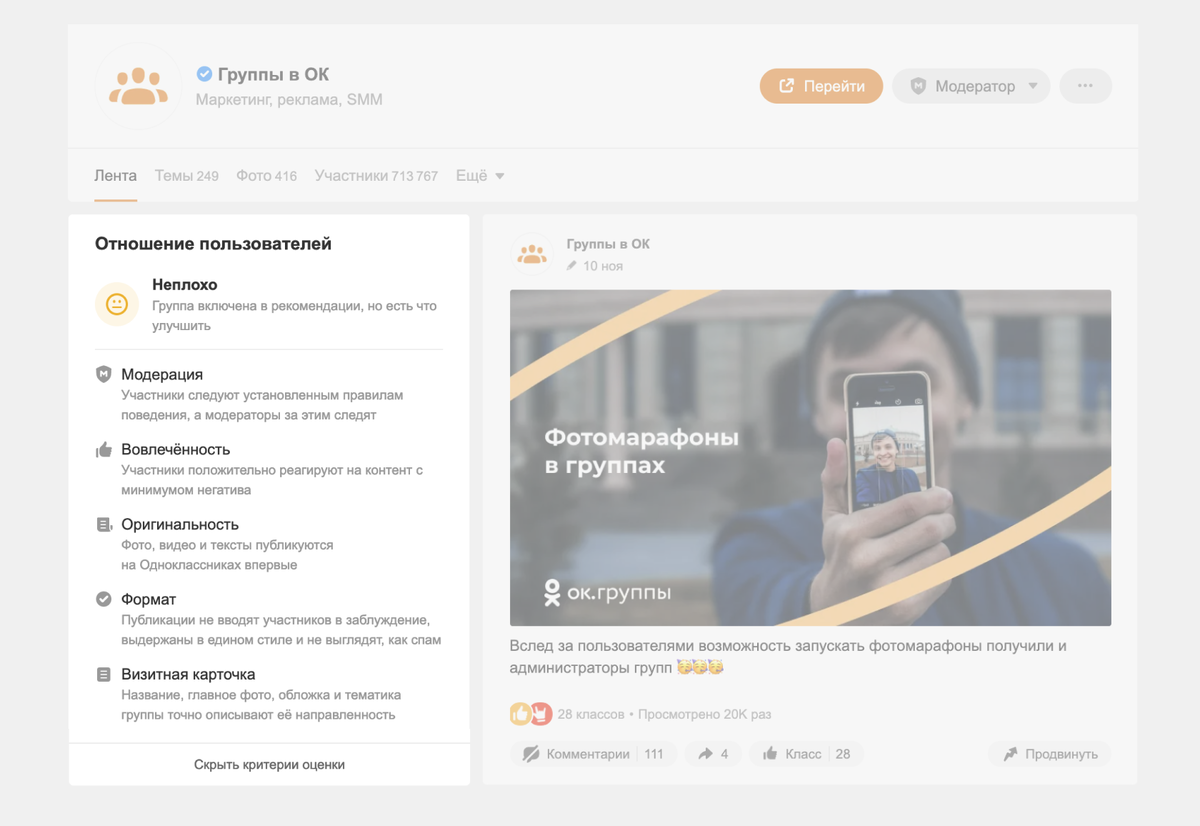Collapse criteria with Скрыть критерии оценки
This screenshot has width=1200, height=826.
[269, 764]
